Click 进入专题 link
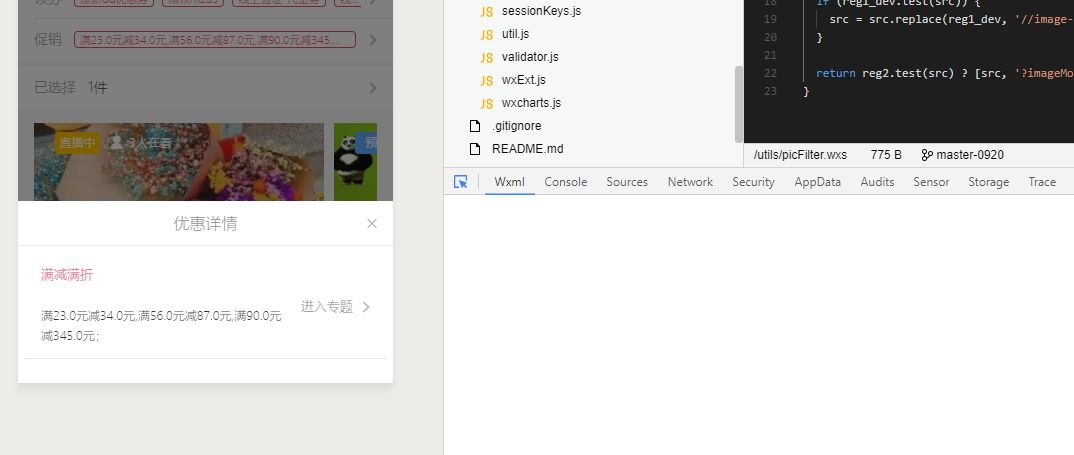The height and width of the screenshot is (455, 1074). pyautogui.click(x=327, y=306)
